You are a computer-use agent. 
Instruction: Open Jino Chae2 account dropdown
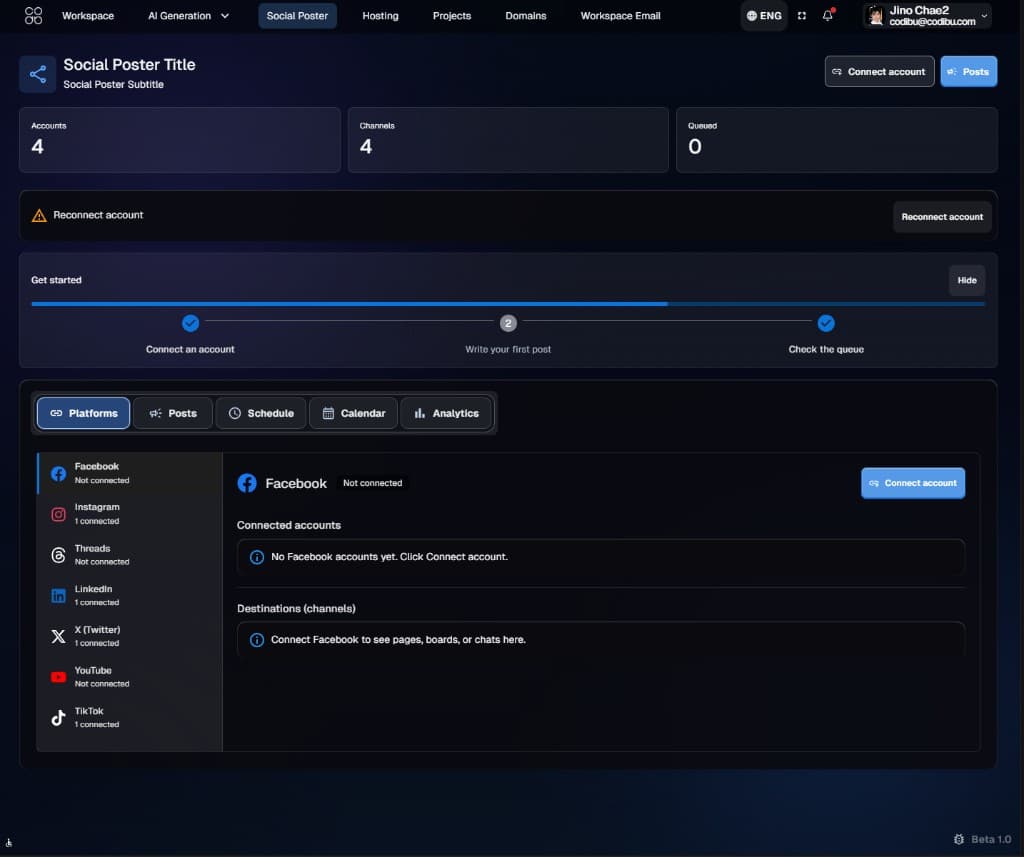click(x=927, y=16)
